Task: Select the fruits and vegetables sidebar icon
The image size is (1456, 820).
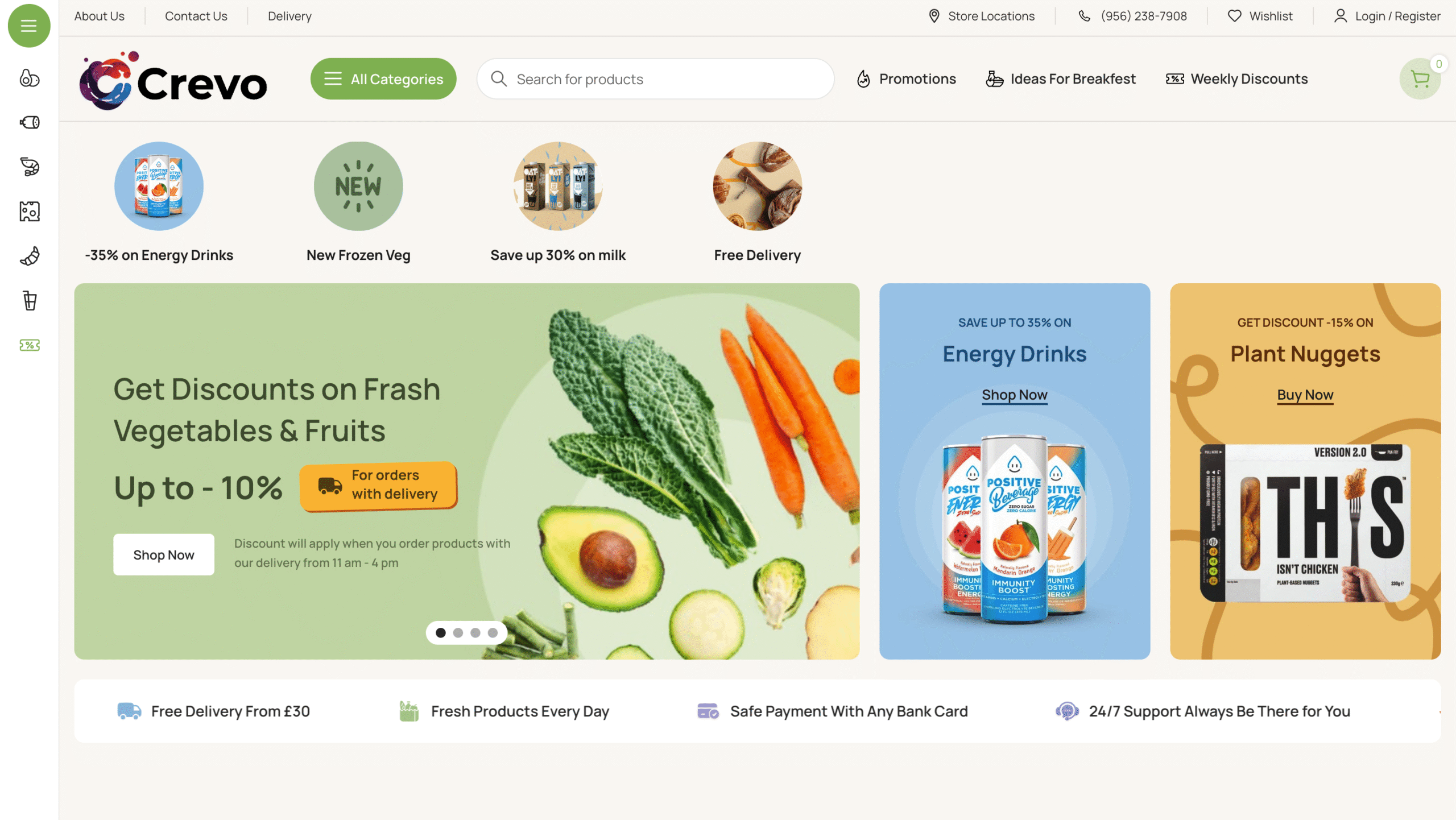Action: (30, 78)
